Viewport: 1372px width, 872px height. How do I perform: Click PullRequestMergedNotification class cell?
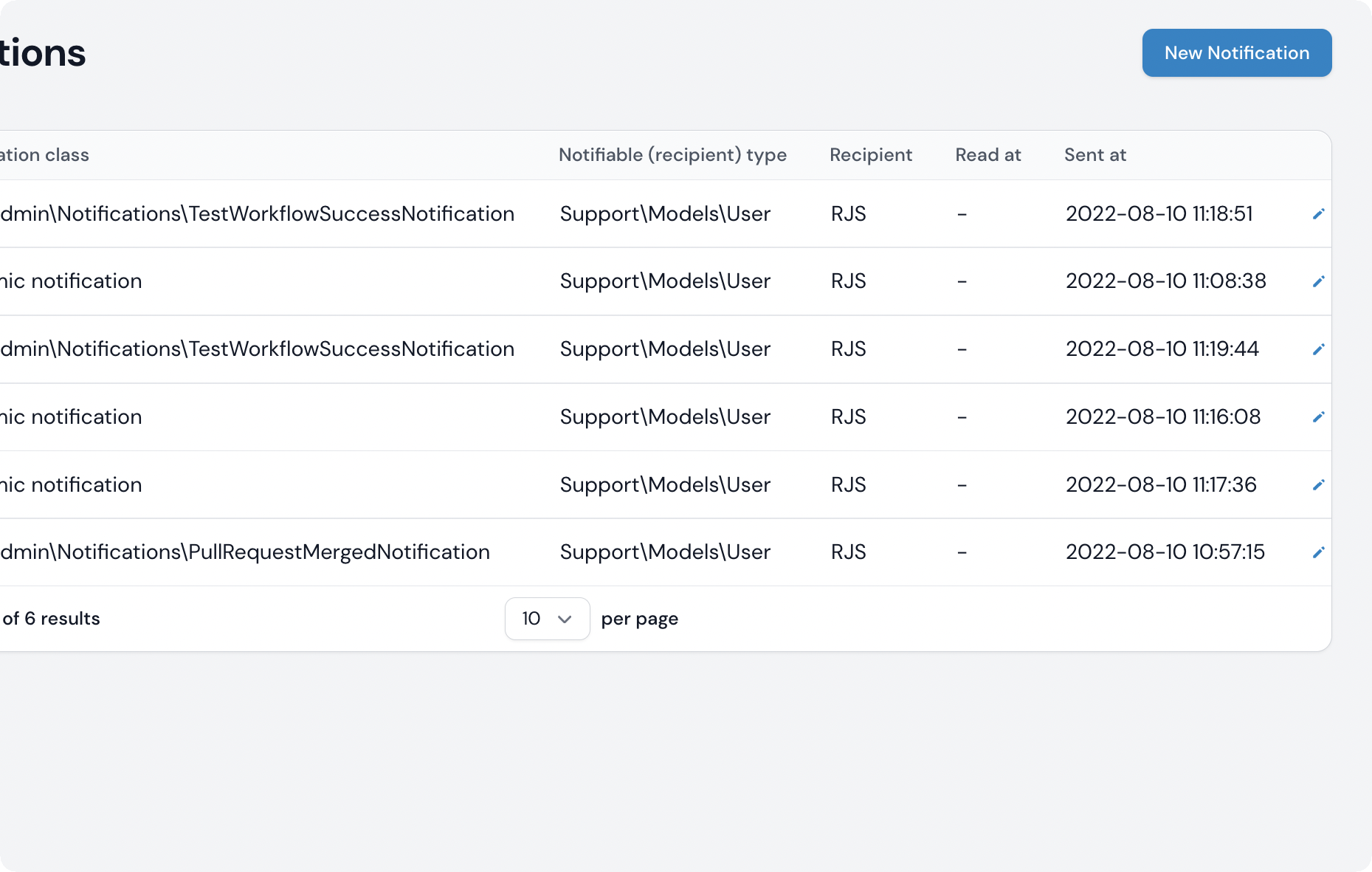(x=245, y=552)
